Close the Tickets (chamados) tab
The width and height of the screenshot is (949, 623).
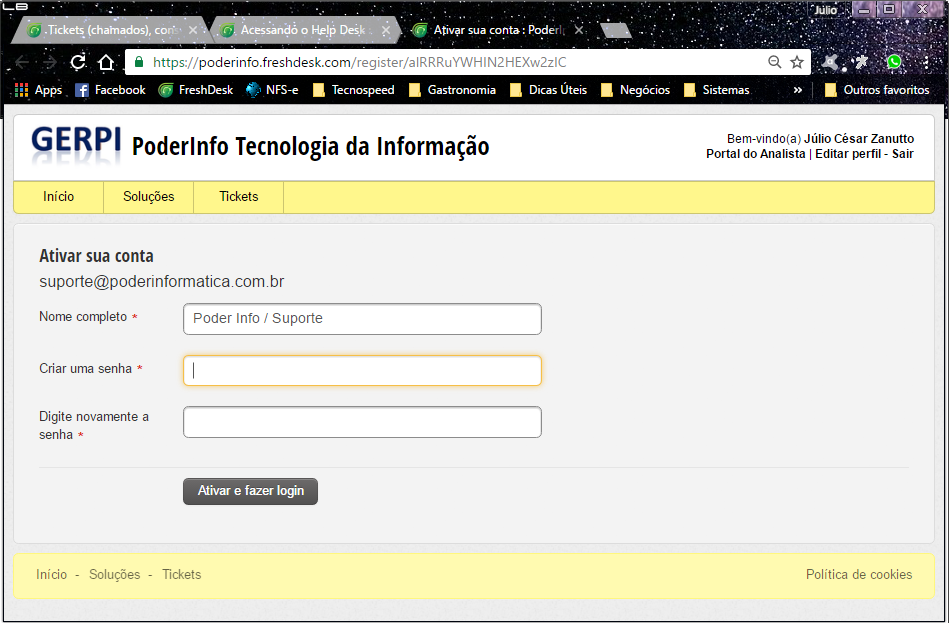coord(192,30)
